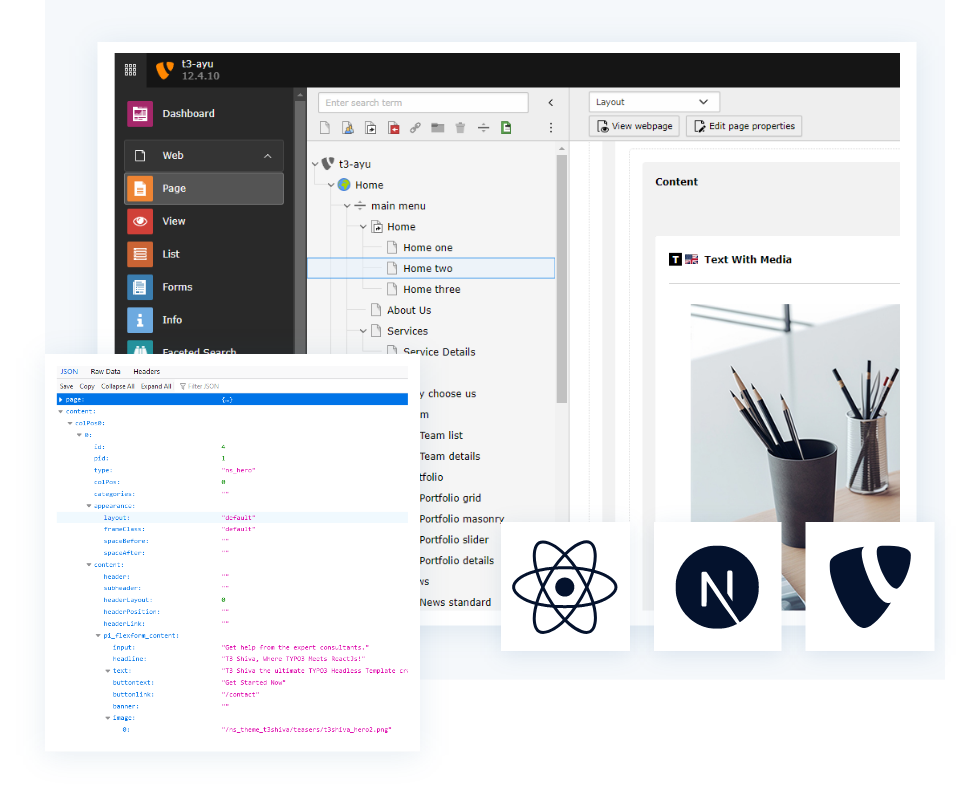Click the trash icon in page tree toolbar
Screen dimensions: 969x801
[x=460, y=128]
